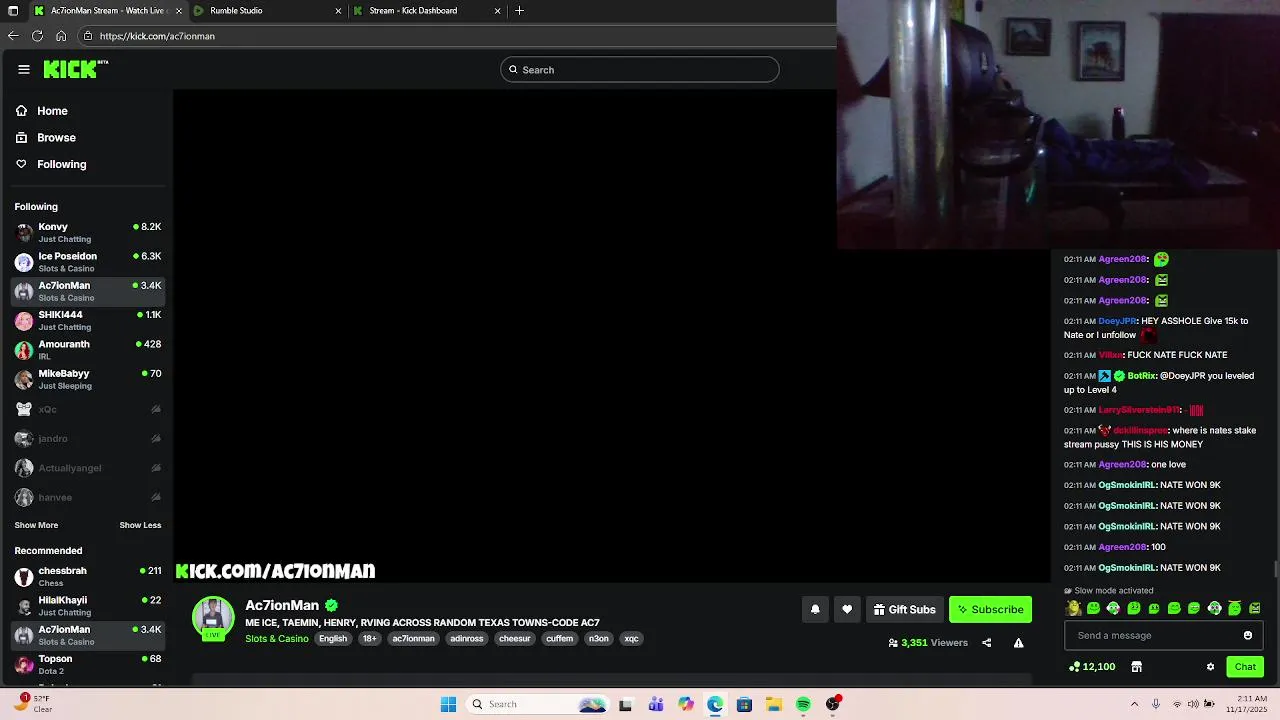Open File Explorer from taskbar
This screenshot has width=1280, height=720.
(774, 704)
